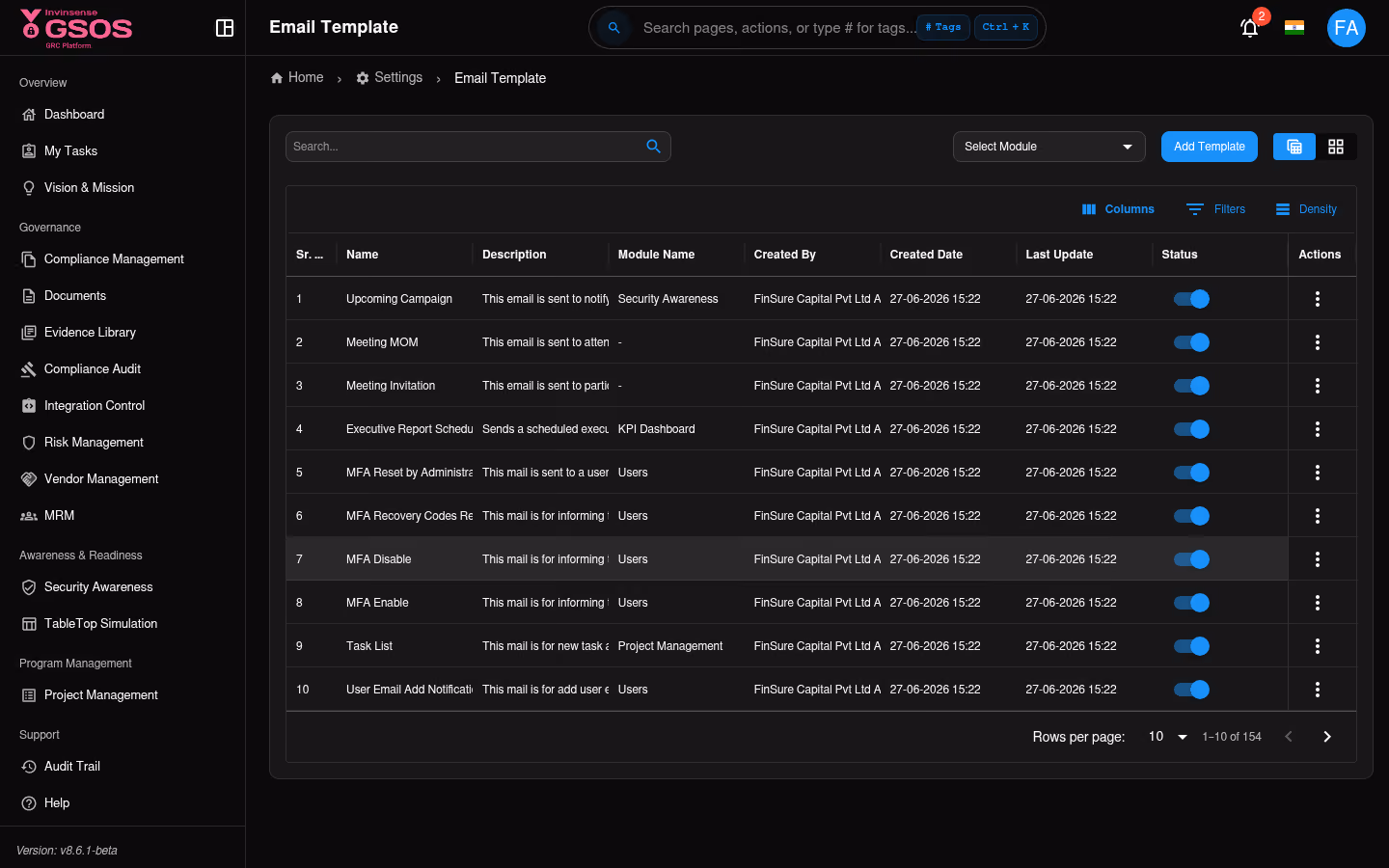
Task: Open the Select Module dropdown
Action: (x=1049, y=147)
